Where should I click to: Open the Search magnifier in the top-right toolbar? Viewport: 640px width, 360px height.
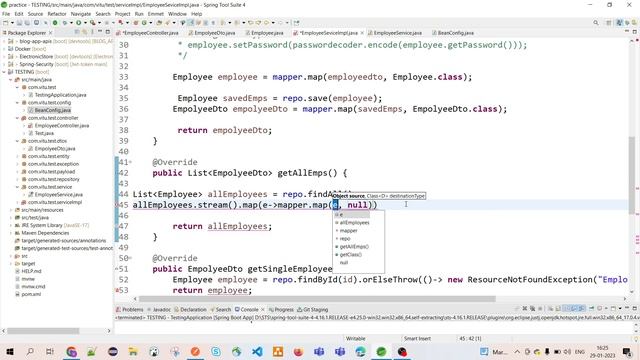point(596,23)
